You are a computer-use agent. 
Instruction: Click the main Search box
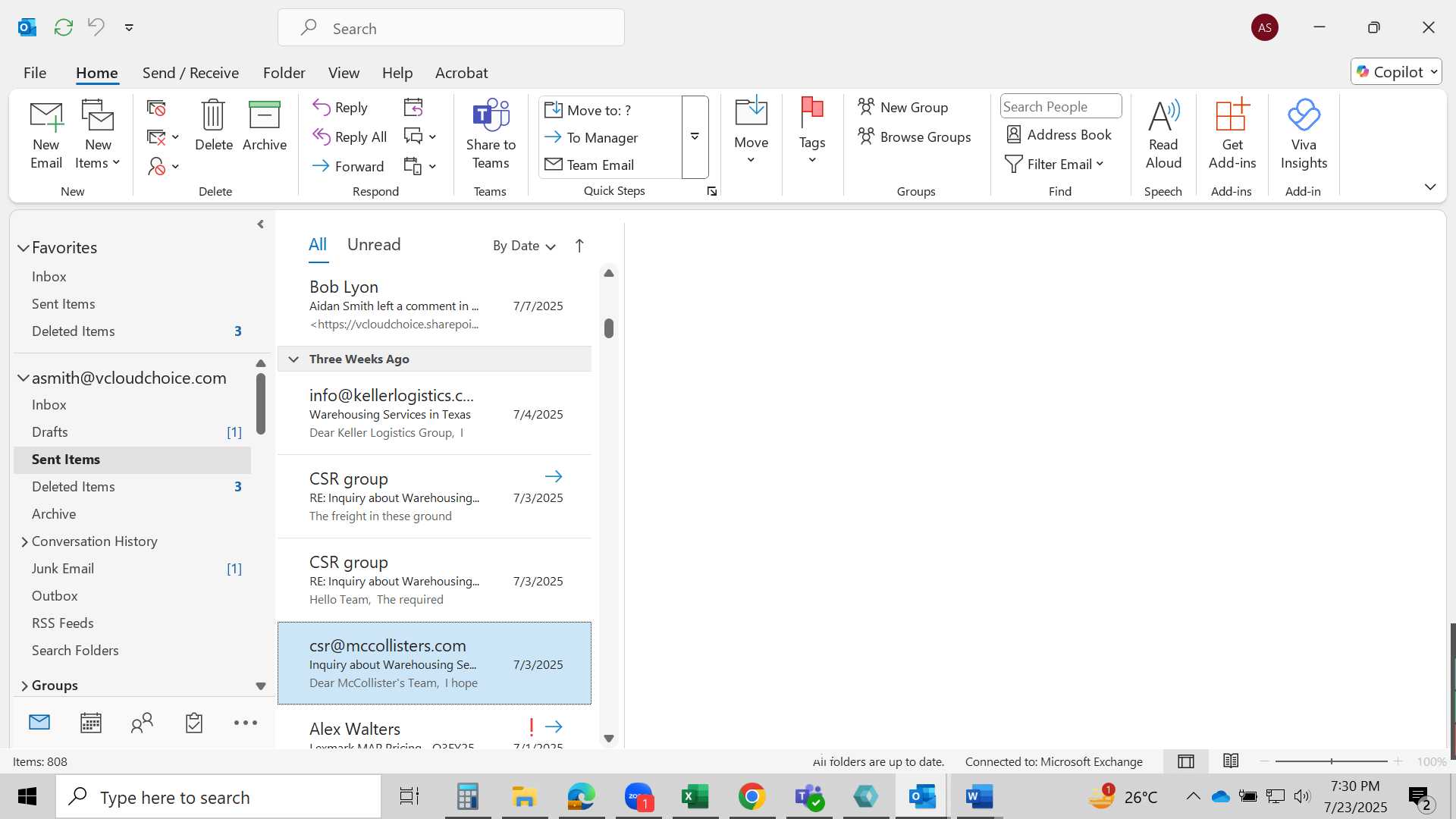click(x=451, y=28)
